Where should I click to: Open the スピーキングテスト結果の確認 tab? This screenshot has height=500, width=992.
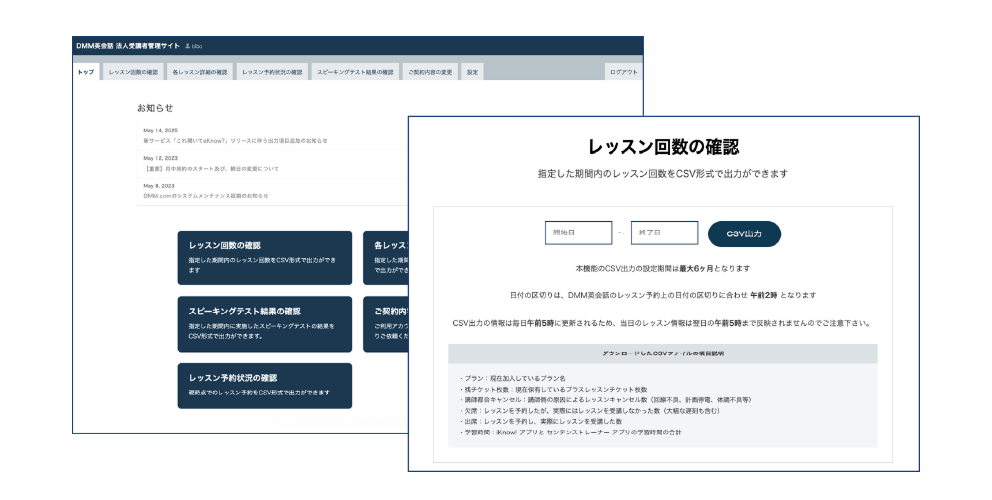click(x=354, y=72)
